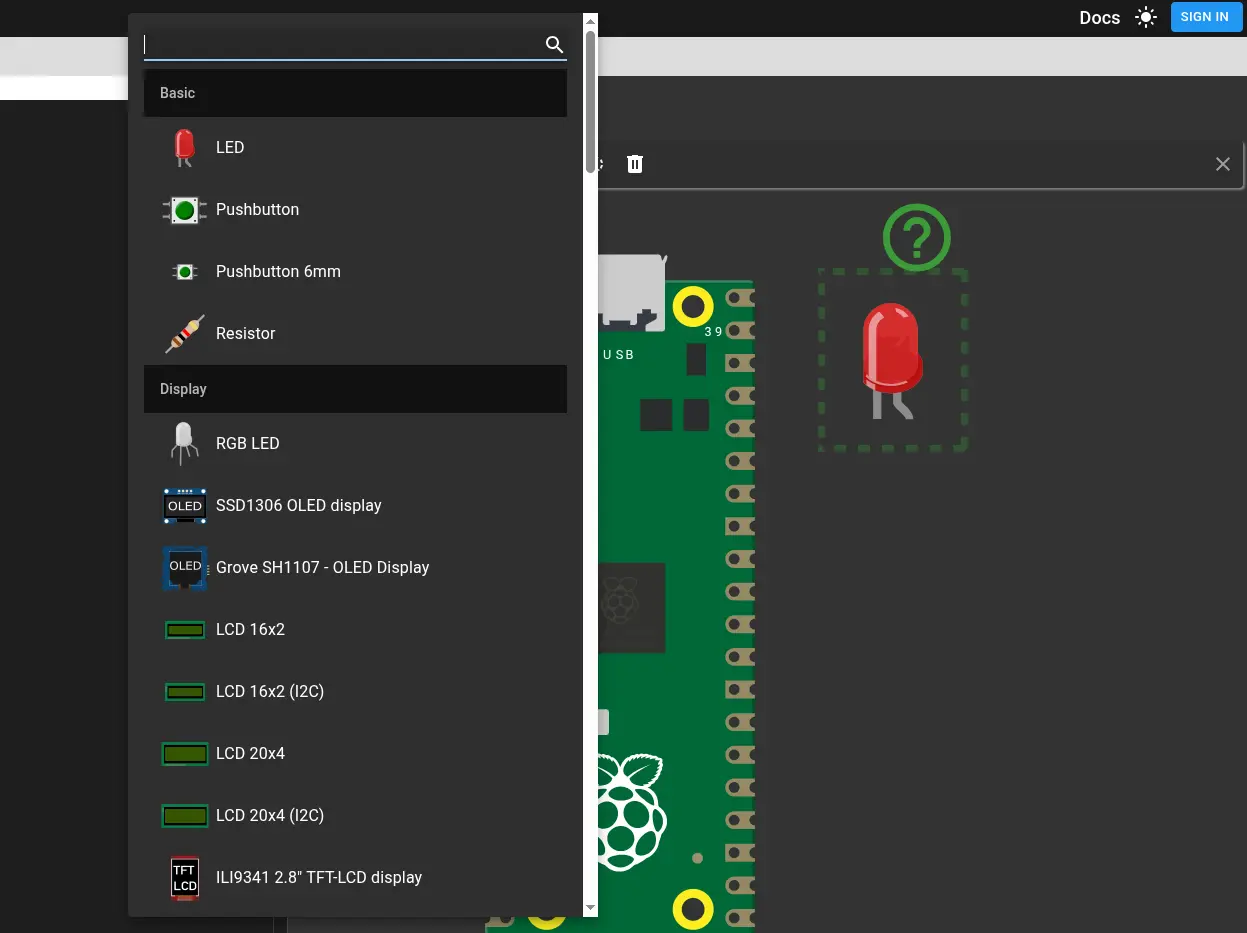Viewport: 1247px width, 933px height.
Task: Click the SIGN IN button
Action: [x=1205, y=17]
